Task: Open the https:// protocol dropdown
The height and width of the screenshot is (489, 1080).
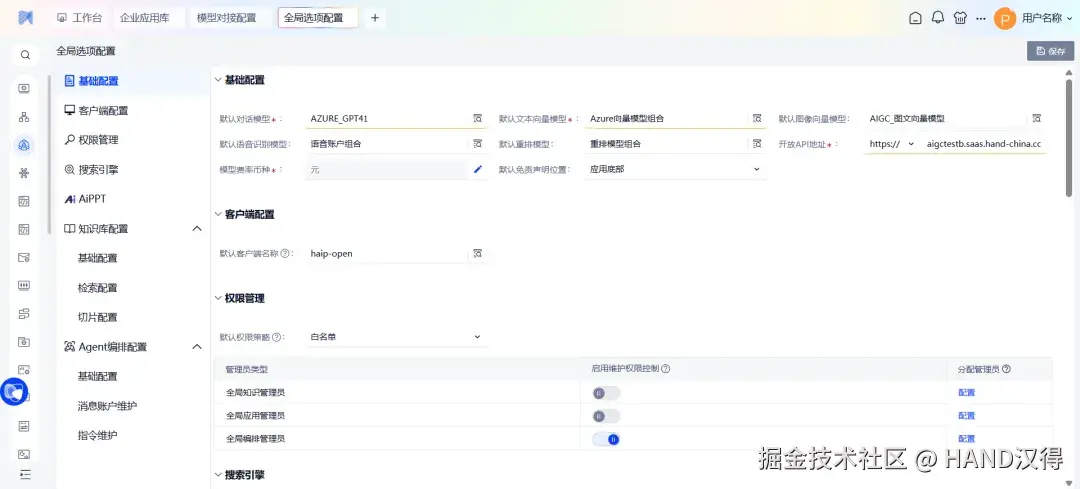Action: [x=891, y=144]
